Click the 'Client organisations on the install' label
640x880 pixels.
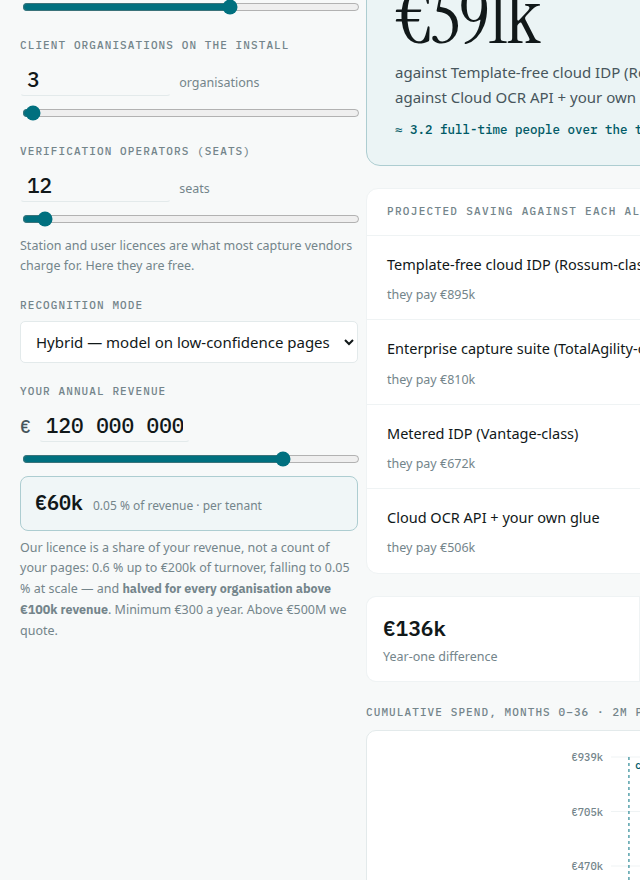click(x=154, y=45)
